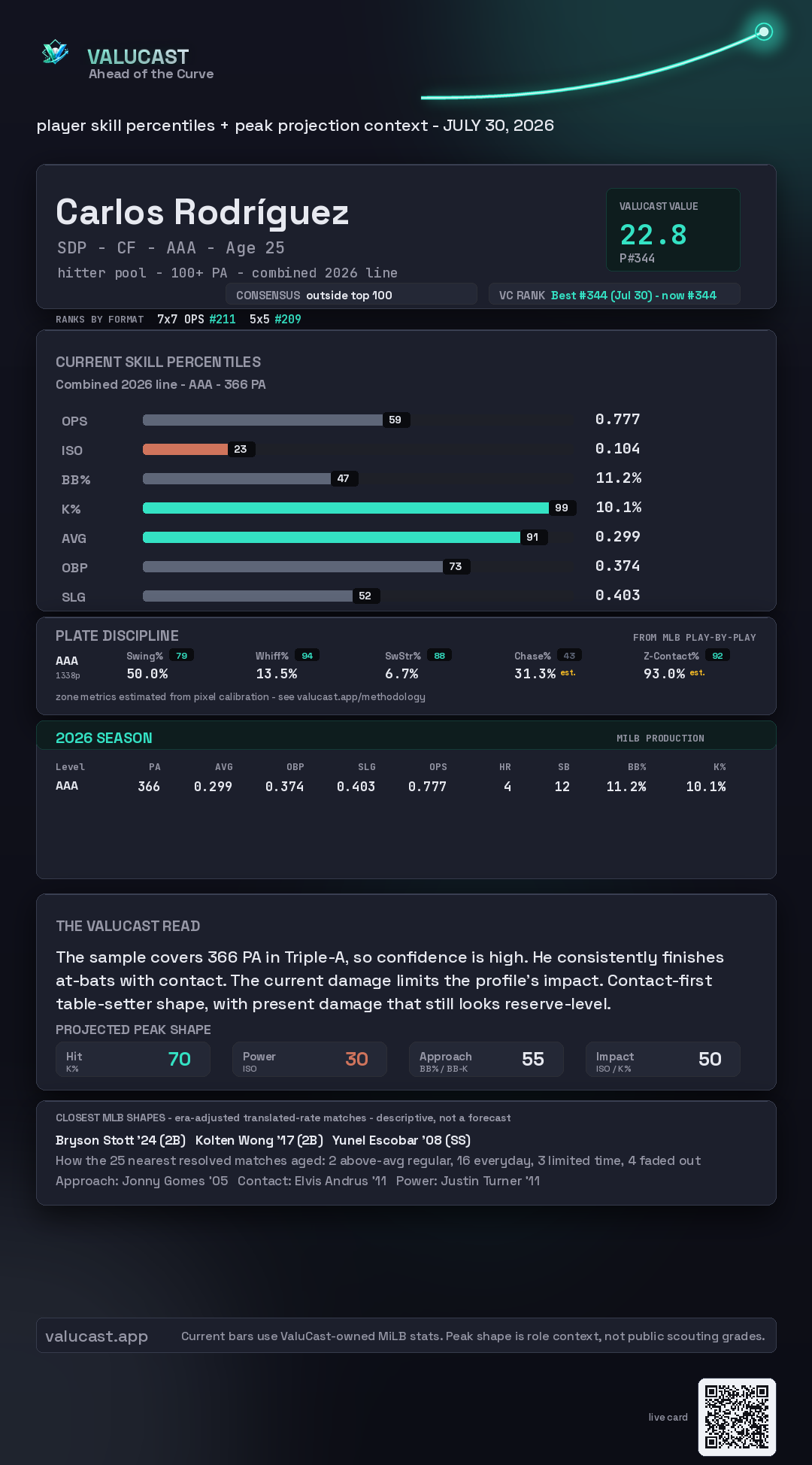Image resolution: width=812 pixels, height=1465 pixels.
Task: Click the Hit 70 peak tile
Action: pos(133,1059)
